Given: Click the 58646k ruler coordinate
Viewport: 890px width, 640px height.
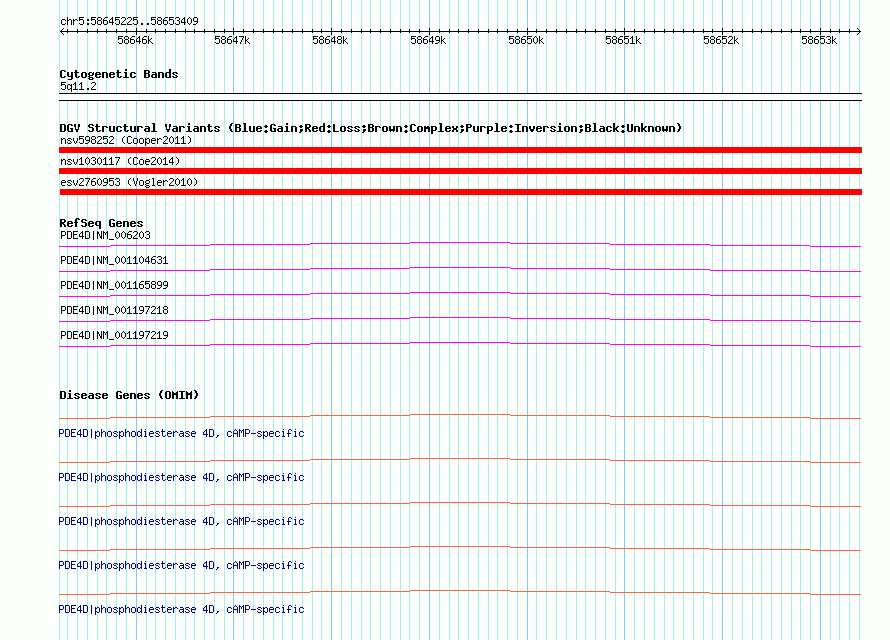Looking at the screenshot, I should tap(135, 40).
